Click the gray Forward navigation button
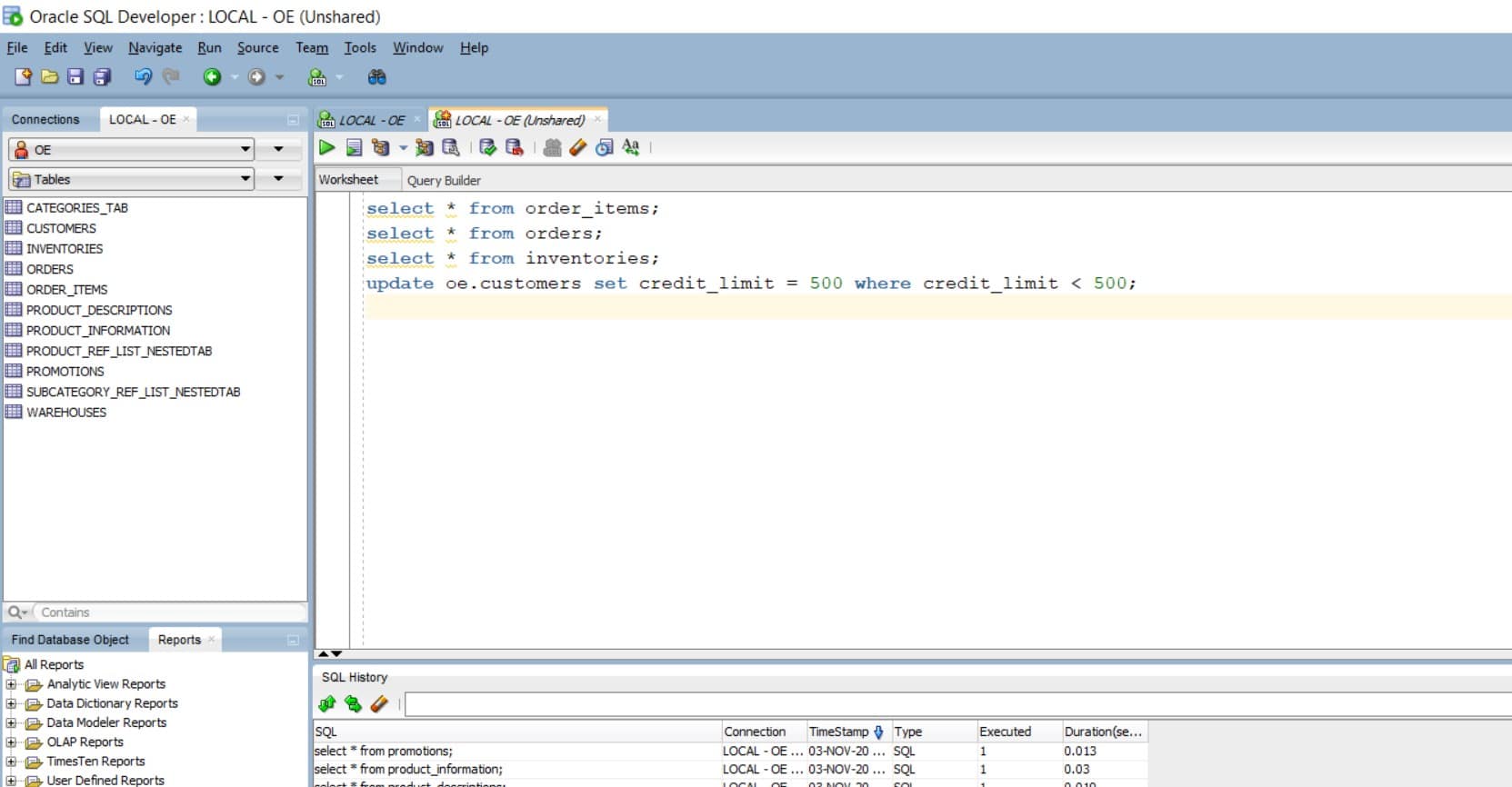The height and width of the screenshot is (787, 1512). pyautogui.click(x=257, y=77)
